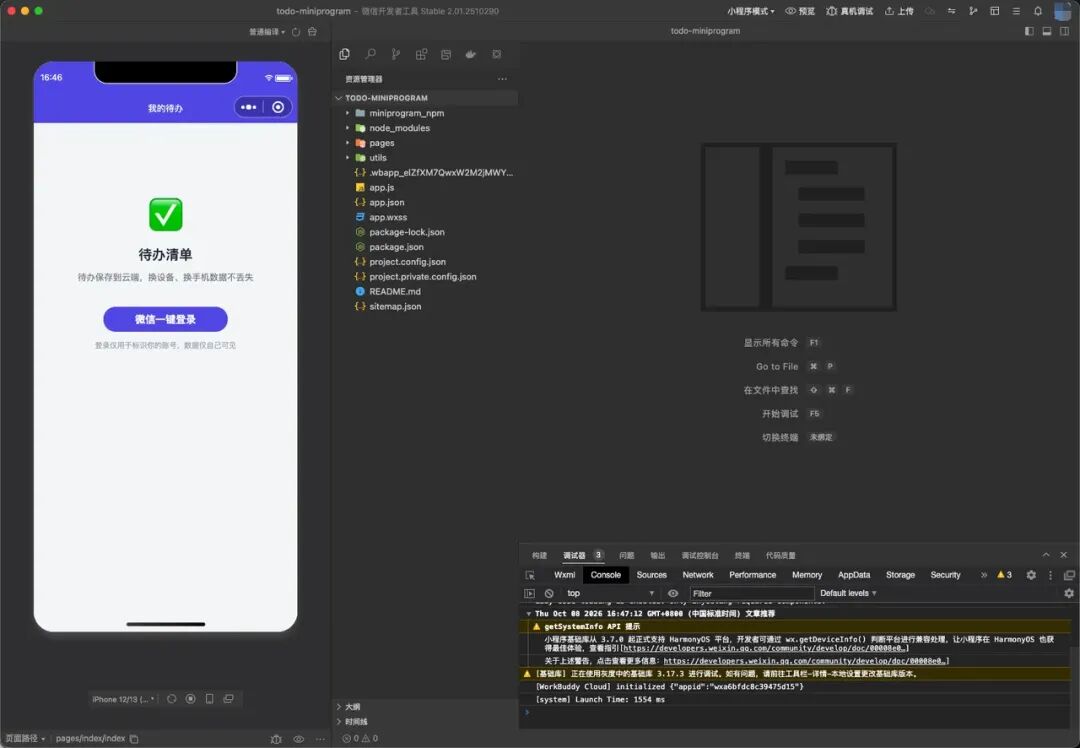This screenshot has height=748, width=1080.
Task: Click the notification bell in the top toolbar
Action: 1038,11
